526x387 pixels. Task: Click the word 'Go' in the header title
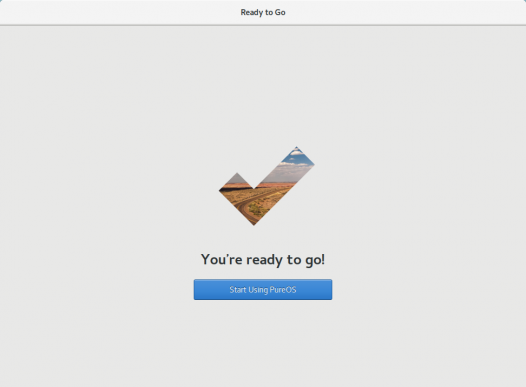(x=280, y=12)
